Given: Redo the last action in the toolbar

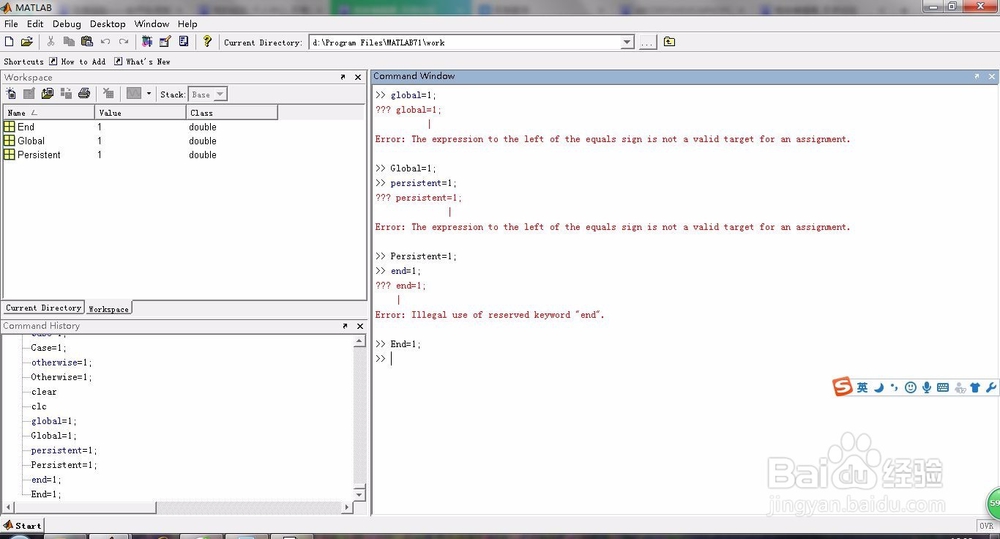Looking at the screenshot, I should coord(124,41).
